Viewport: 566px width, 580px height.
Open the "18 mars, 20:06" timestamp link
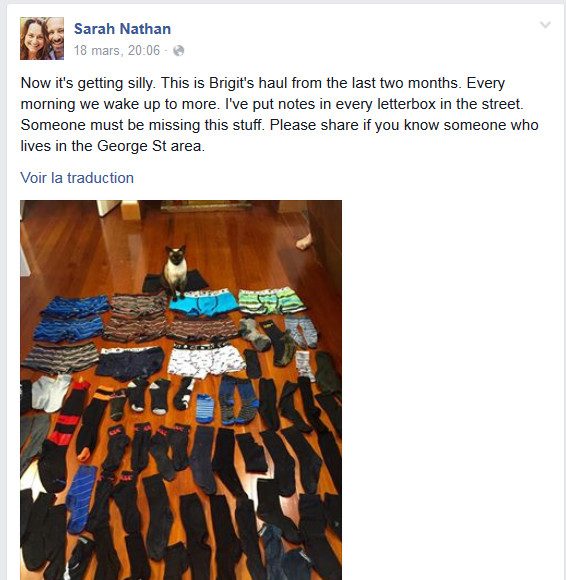click(x=117, y=50)
